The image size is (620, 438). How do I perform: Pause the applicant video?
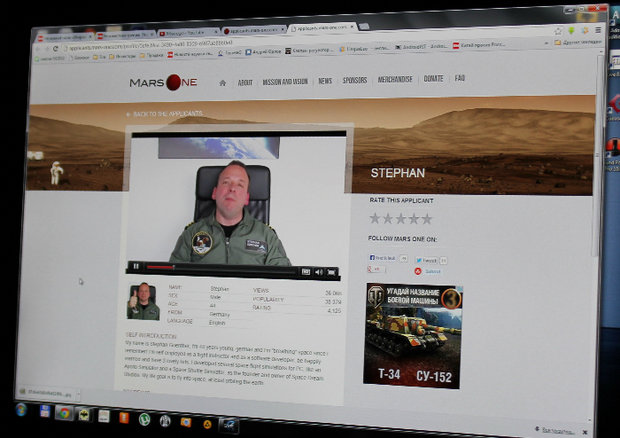[135, 267]
